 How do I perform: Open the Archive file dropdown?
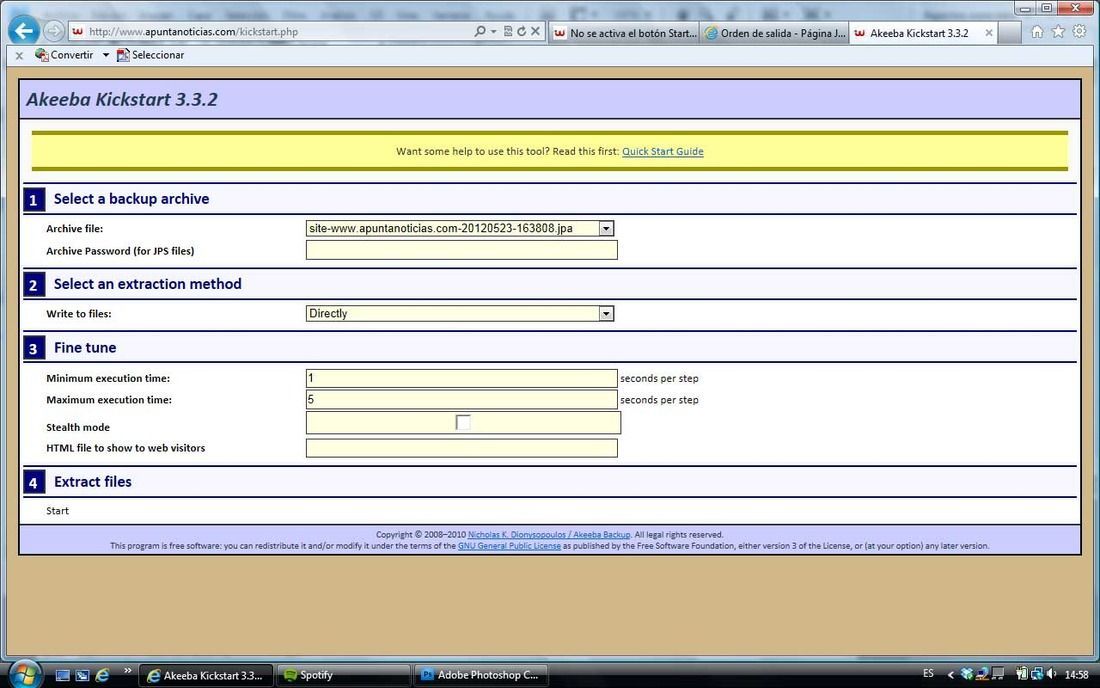click(x=460, y=228)
